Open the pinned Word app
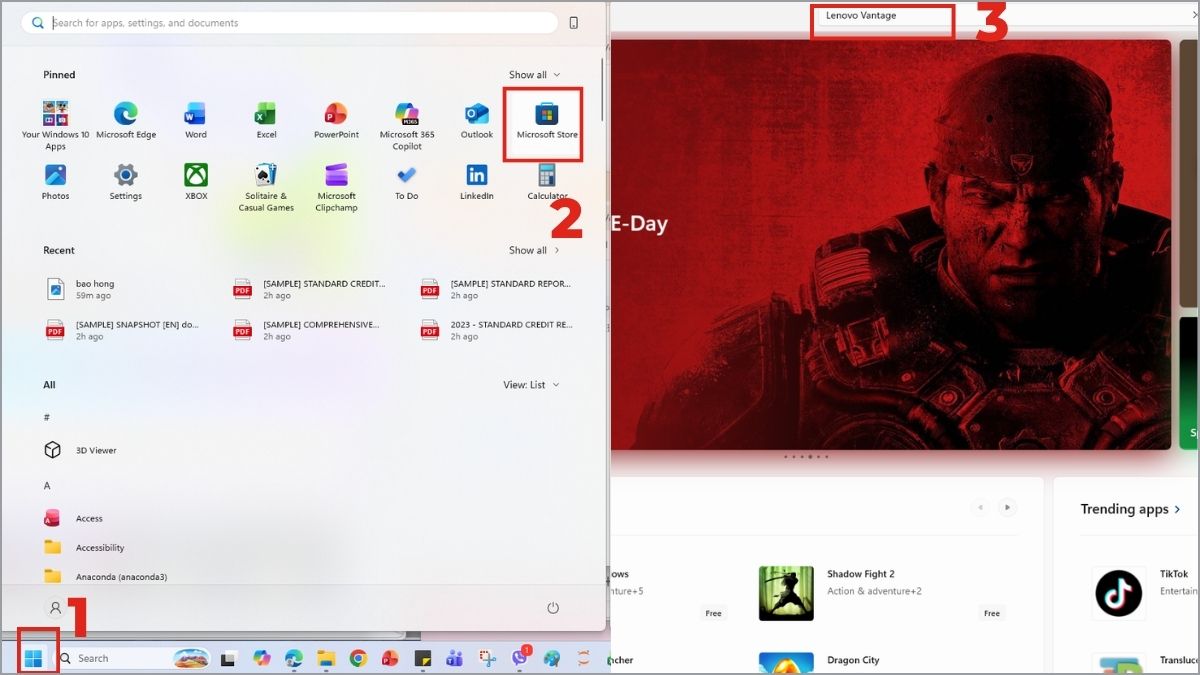The image size is (1200, 675). 196,120
